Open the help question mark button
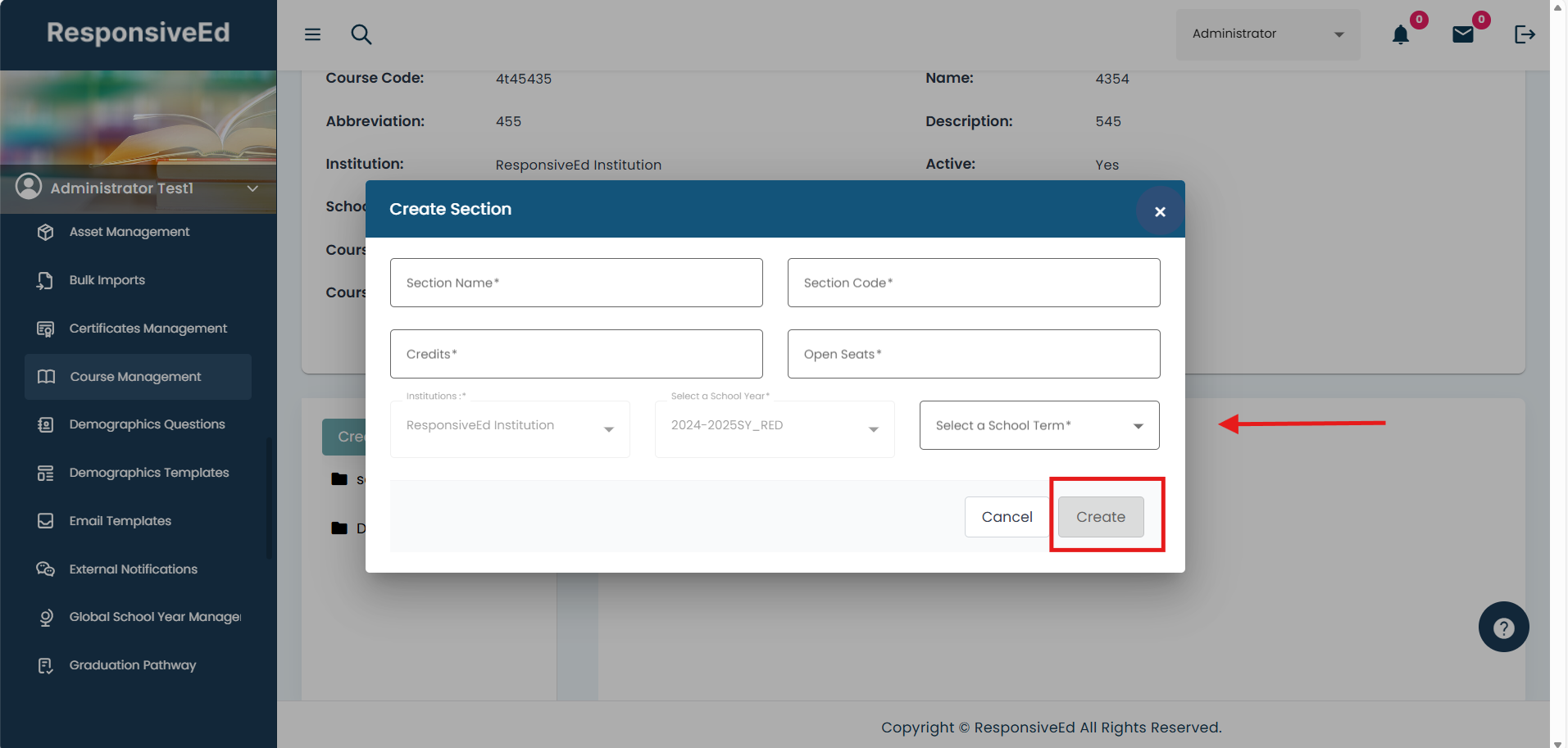Screen dimensions: 1568x748 1503,628
